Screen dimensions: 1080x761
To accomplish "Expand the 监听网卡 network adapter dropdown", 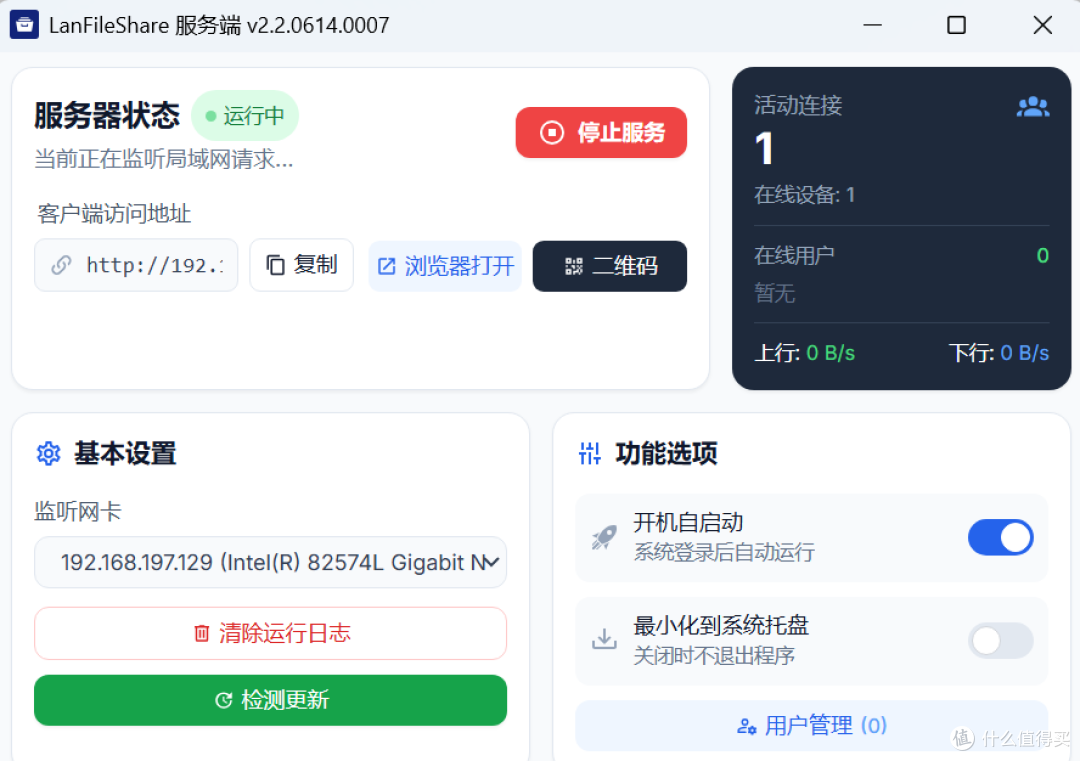I will tap(270, 563).
